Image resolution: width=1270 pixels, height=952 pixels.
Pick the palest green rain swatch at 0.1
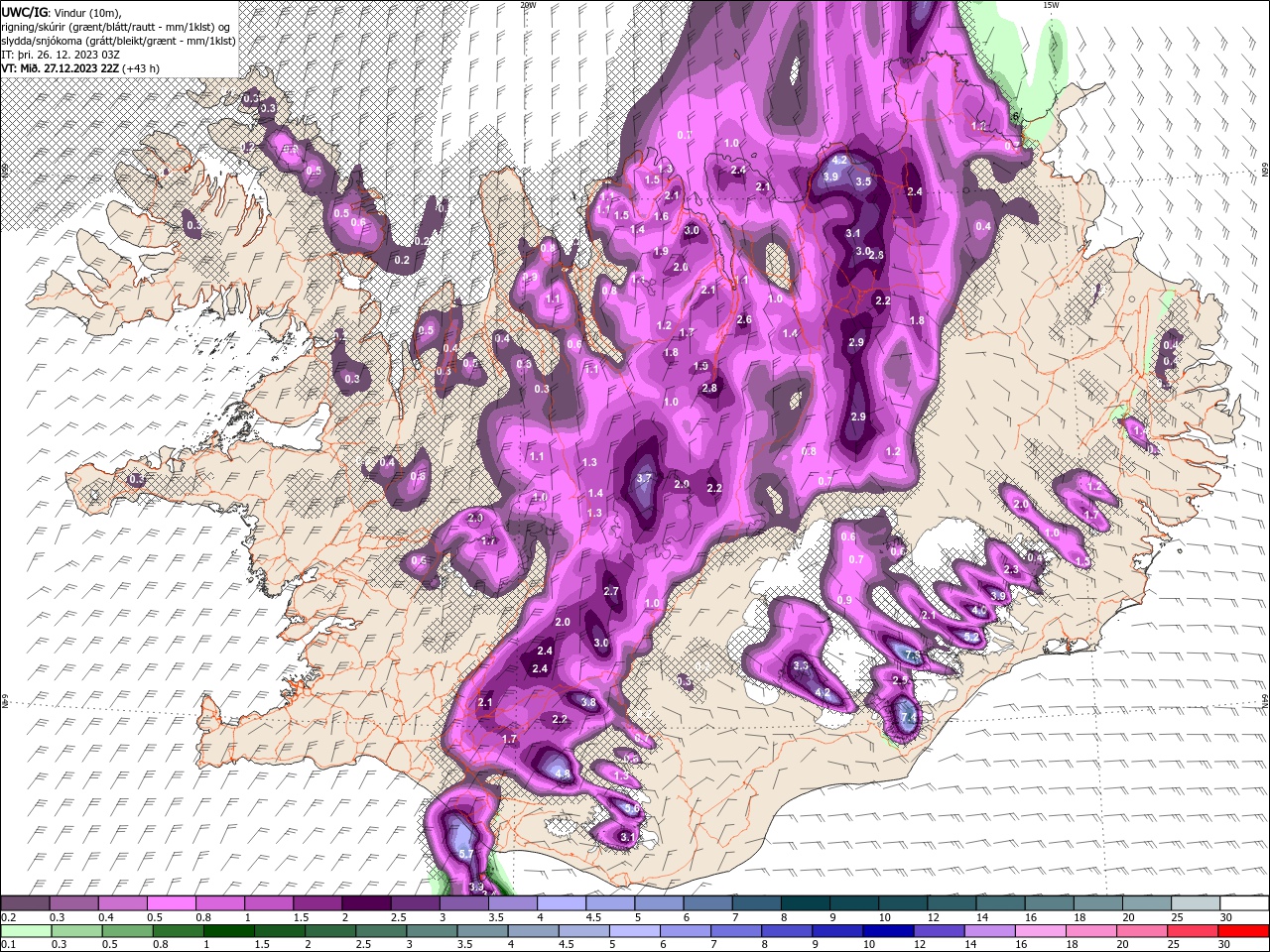tap(25, 931)
